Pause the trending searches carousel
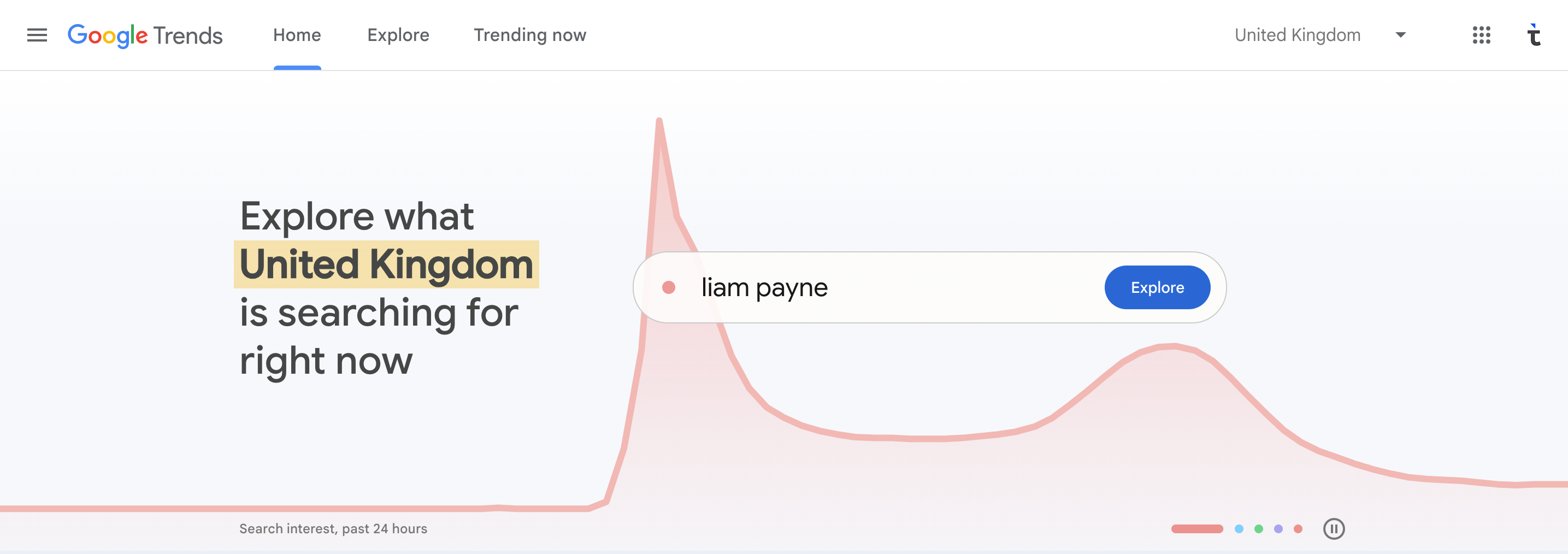Screen dimensions: 1568x554 pos(1334,528)
